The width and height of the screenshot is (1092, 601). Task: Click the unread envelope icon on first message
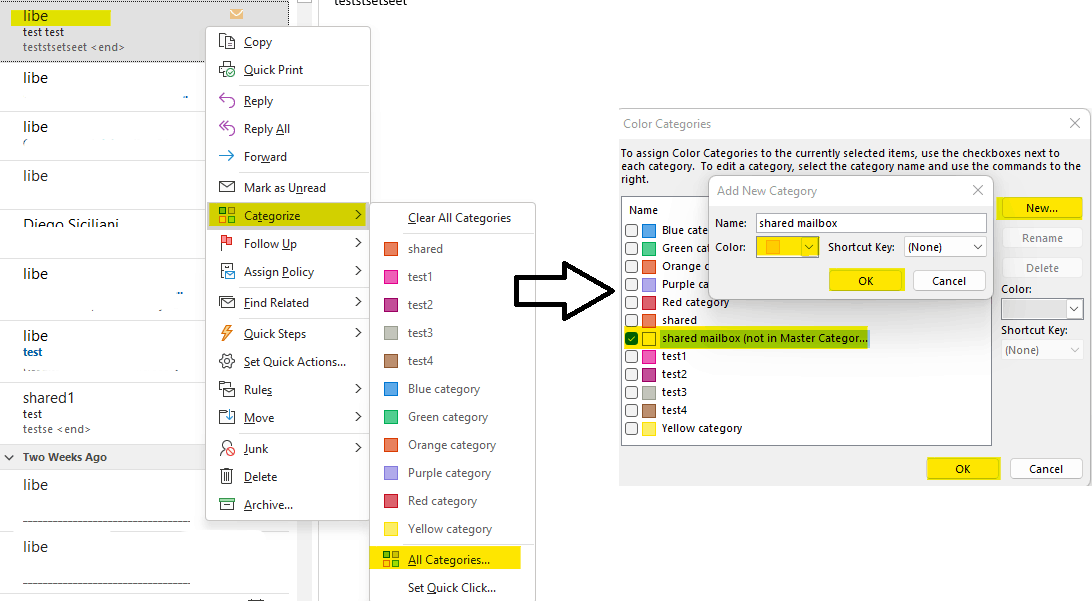(x=236, y=14)
